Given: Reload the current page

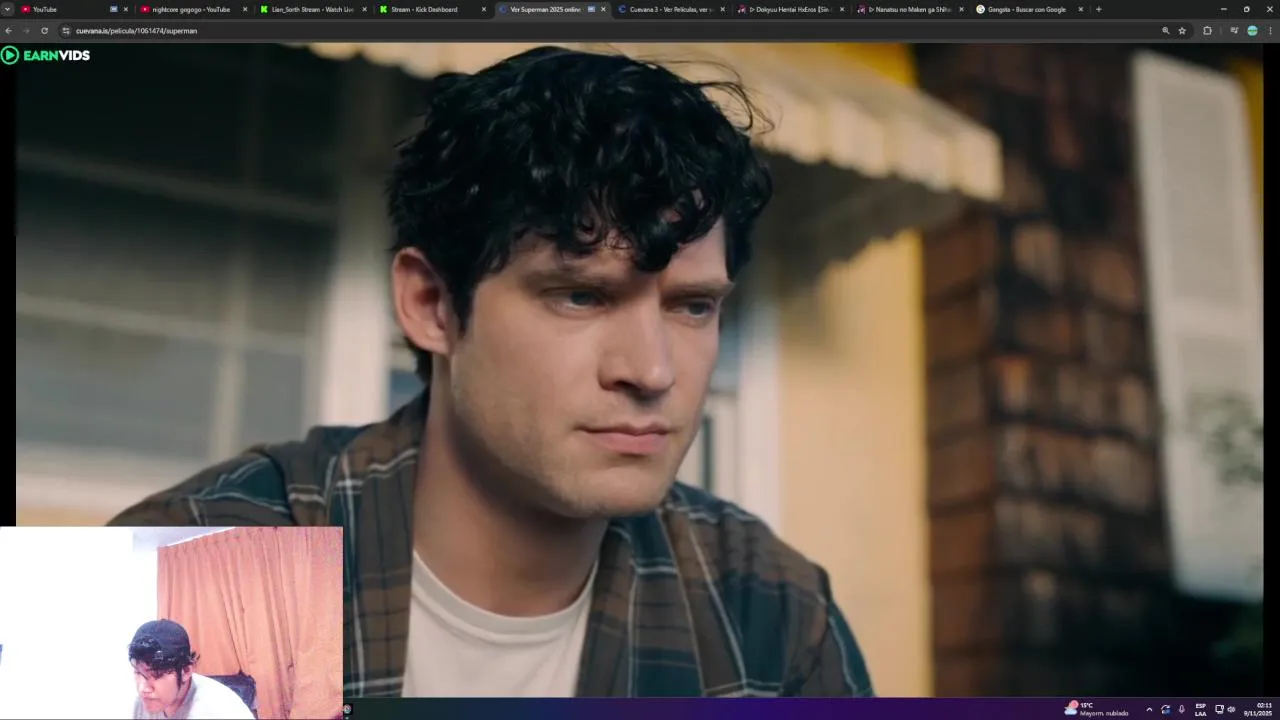Looking at the screenshot, I should [x=44, y=31].
